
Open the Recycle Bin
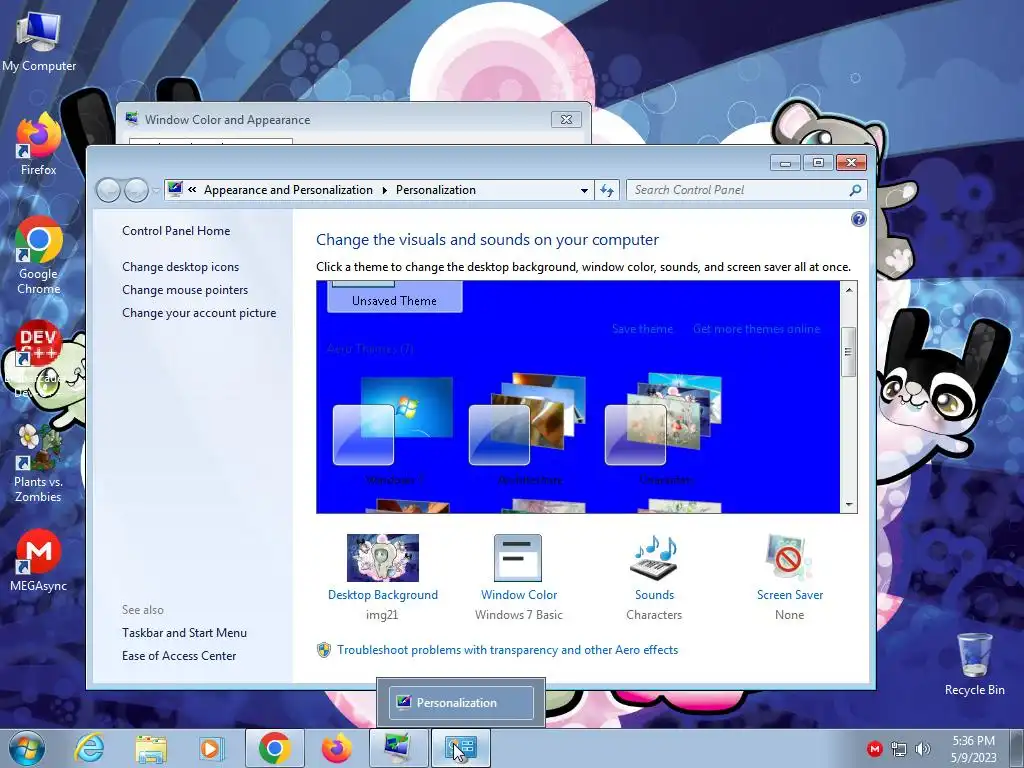click(x=974, y=664)
